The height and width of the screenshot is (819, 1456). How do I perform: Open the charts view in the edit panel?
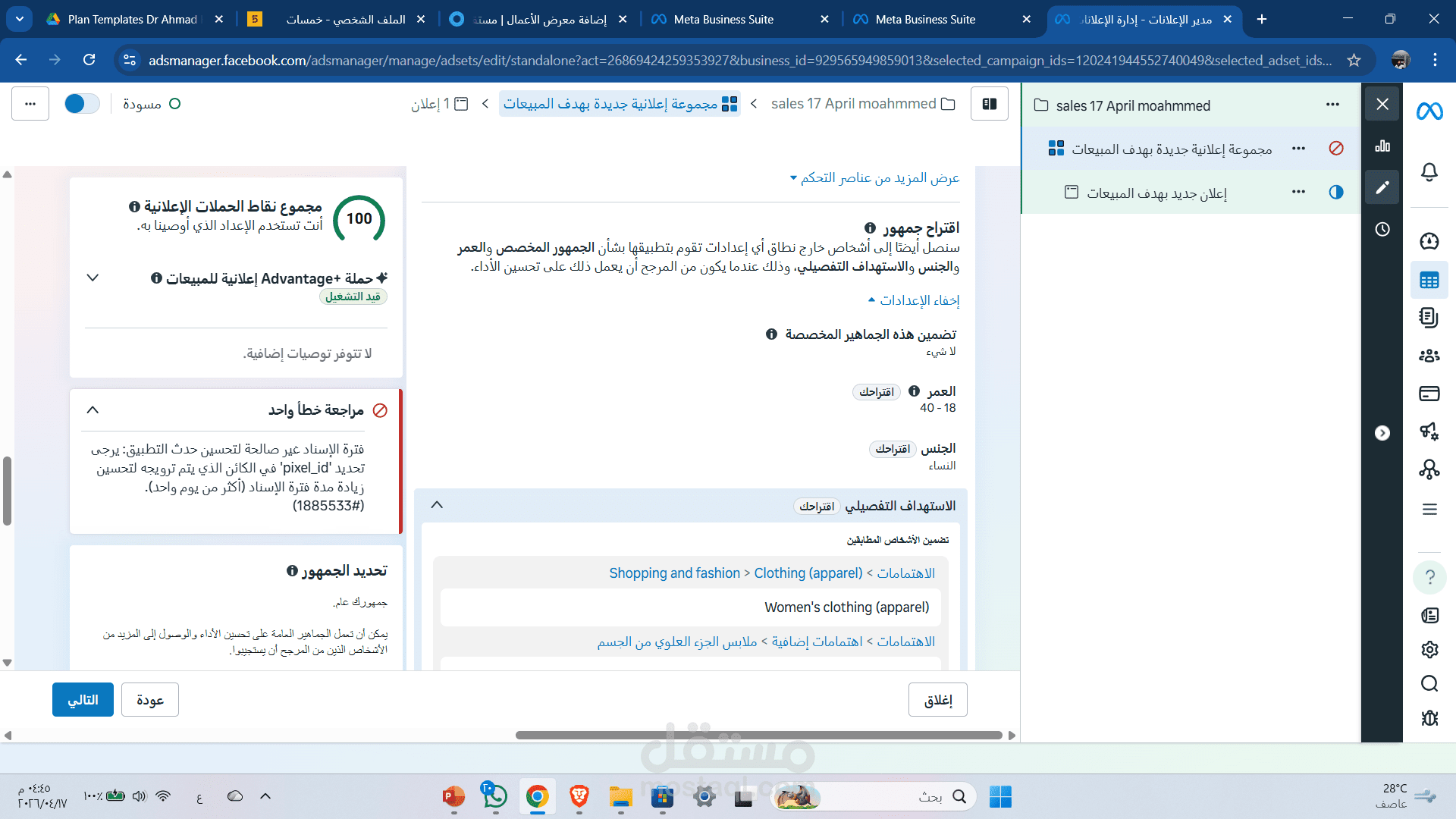coord(1382,146)
